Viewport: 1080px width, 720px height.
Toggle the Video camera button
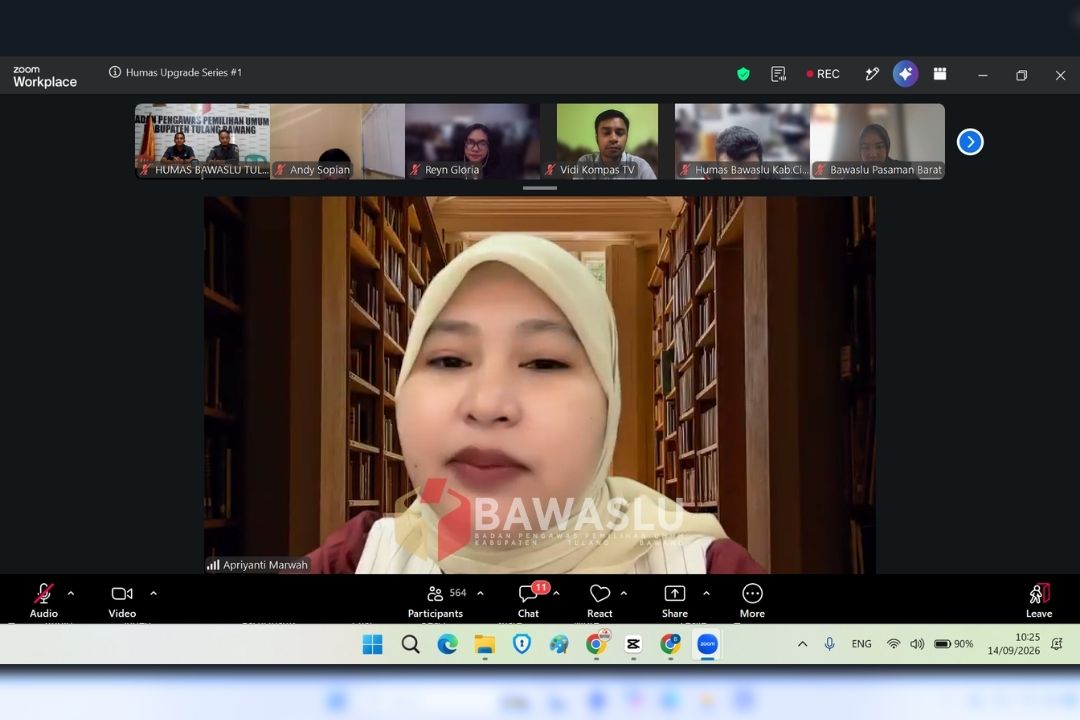point(122,600)
